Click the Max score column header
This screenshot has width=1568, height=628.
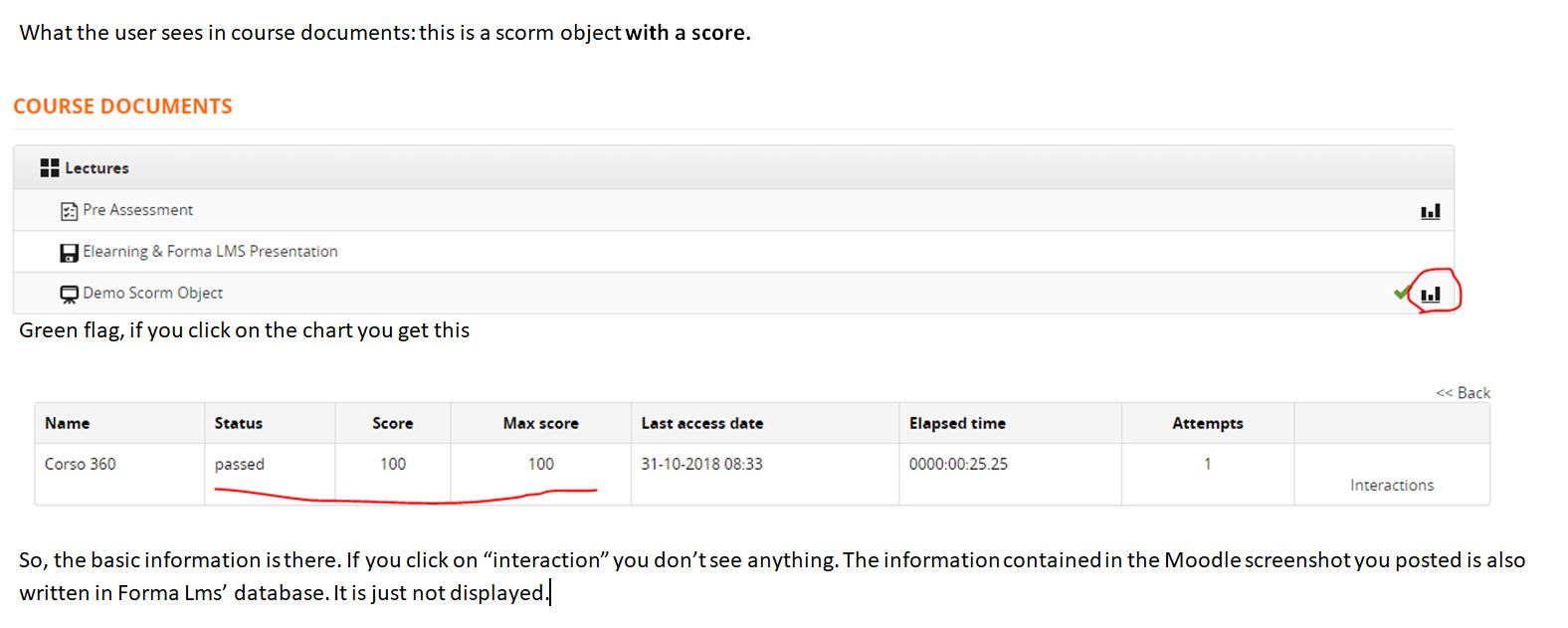[540, 423]
